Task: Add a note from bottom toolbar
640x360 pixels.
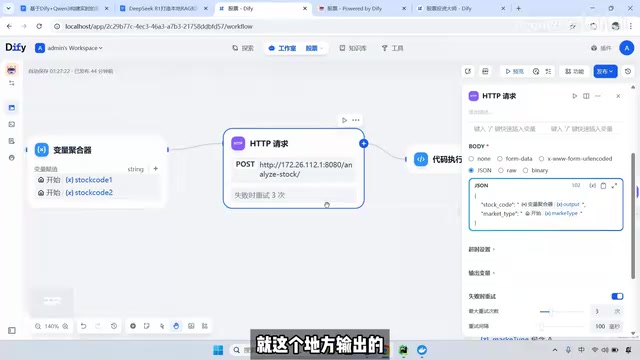Action: point(147,326)
